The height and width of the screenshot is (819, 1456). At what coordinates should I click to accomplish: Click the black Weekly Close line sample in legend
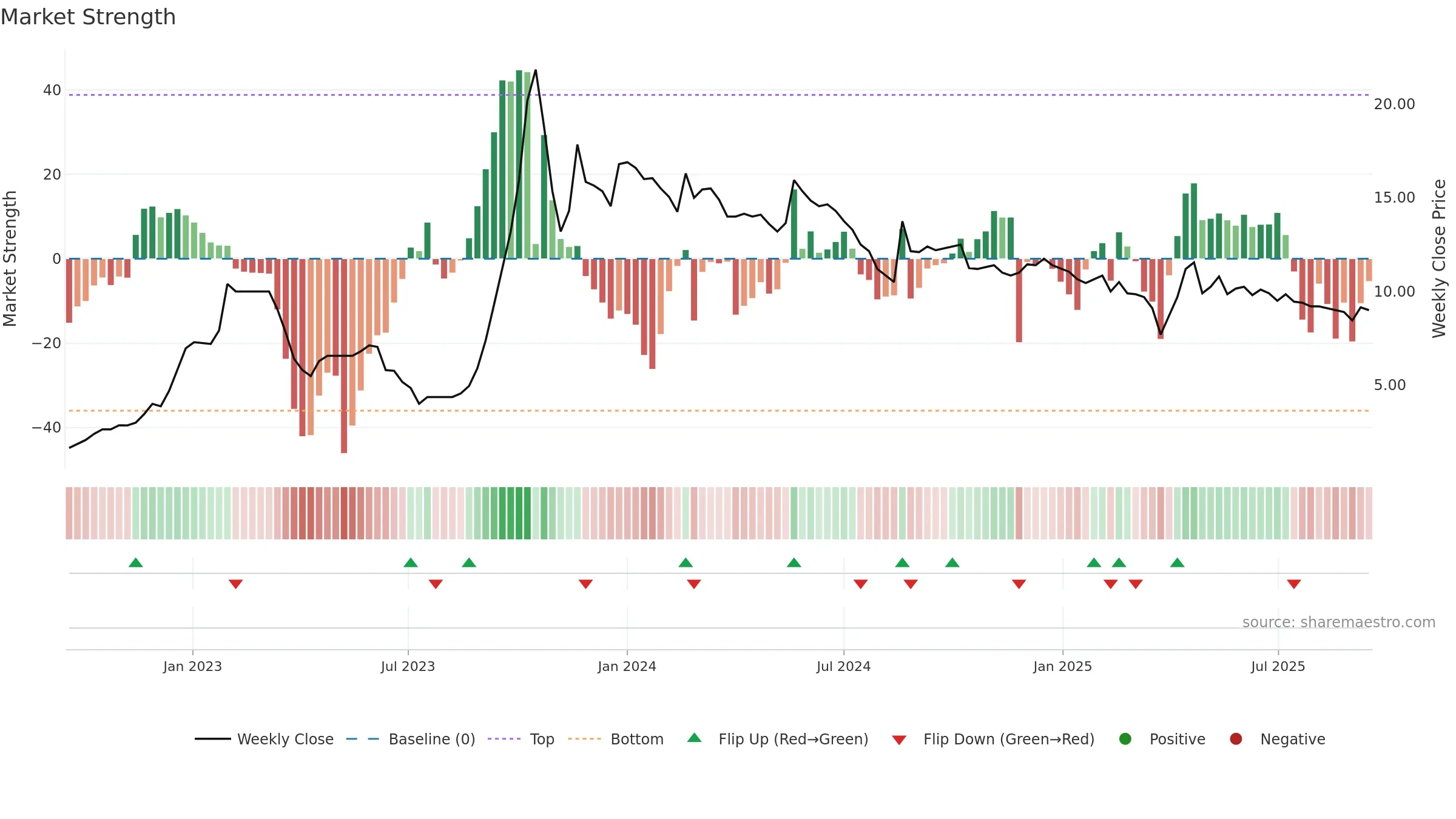[212, 739]
